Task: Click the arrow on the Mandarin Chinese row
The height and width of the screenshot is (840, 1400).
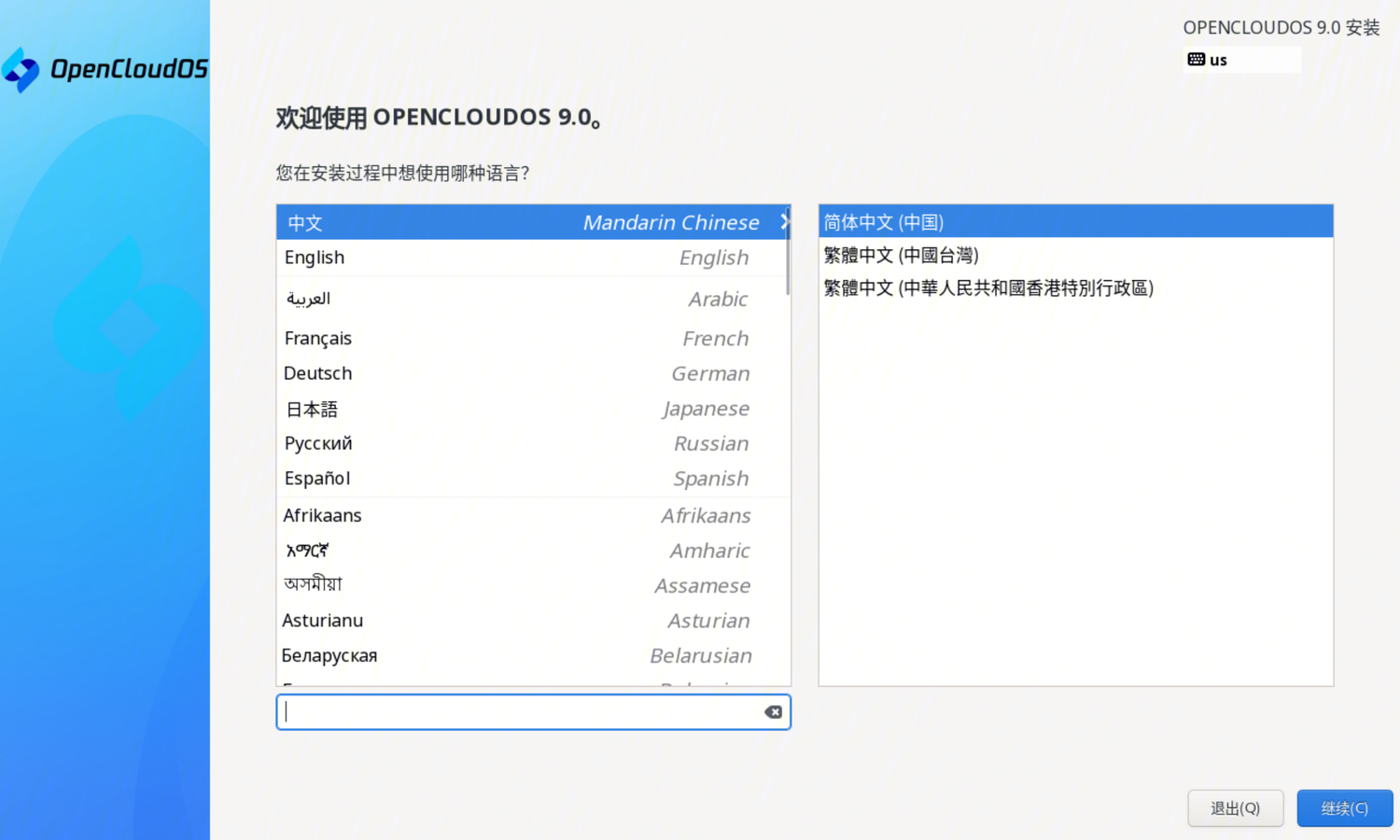Action: 784,222
